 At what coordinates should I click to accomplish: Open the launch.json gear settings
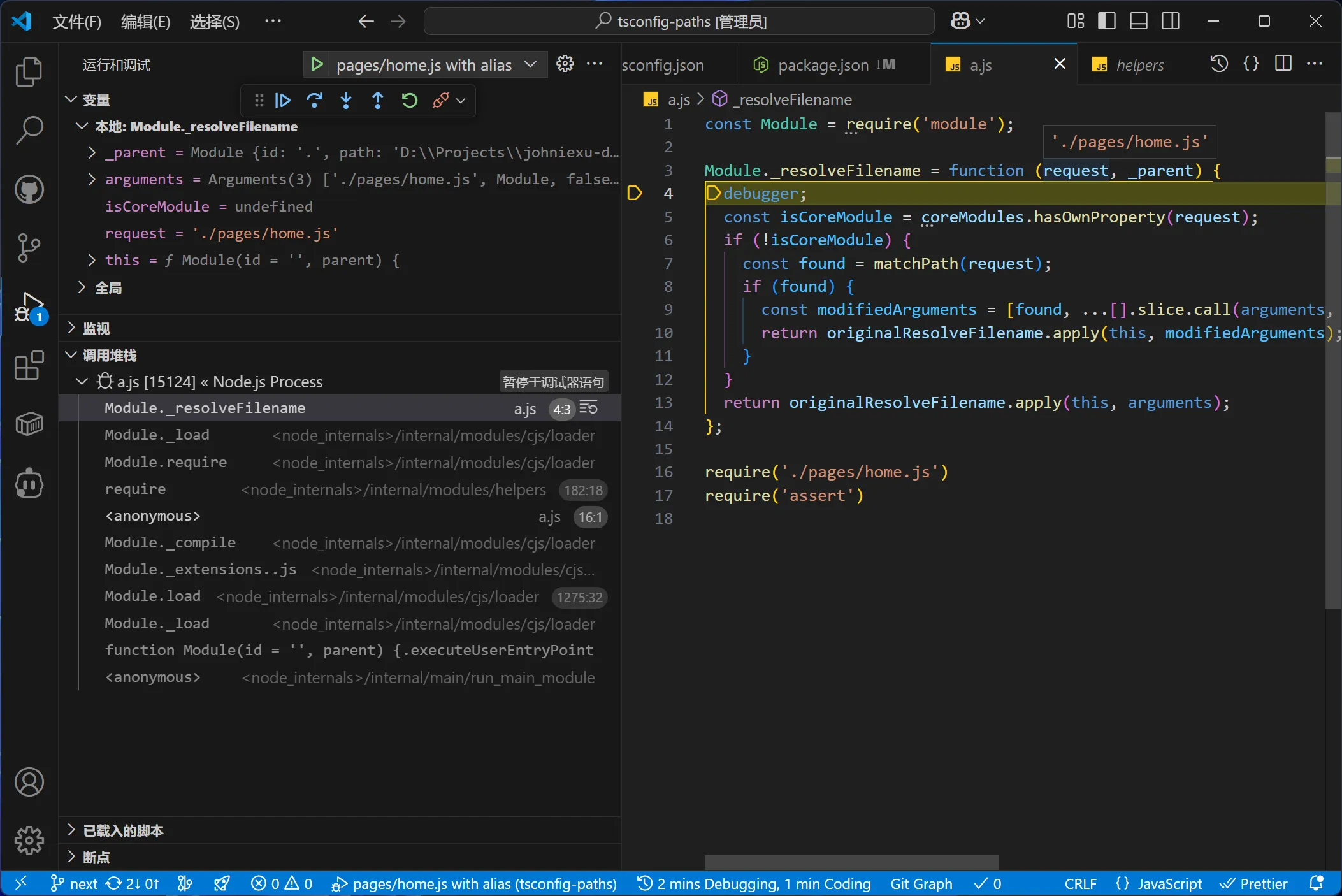click(565, 64)
